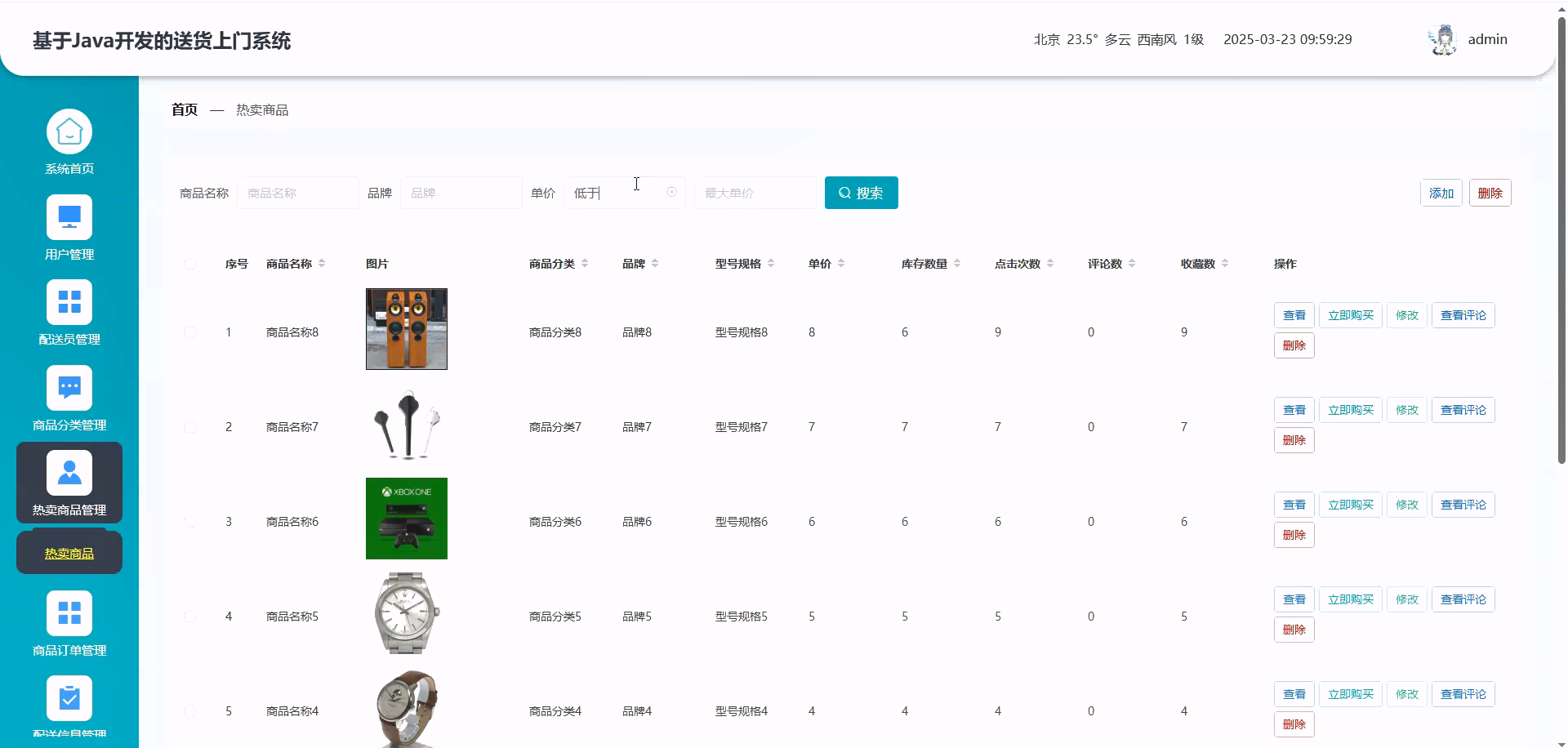Open the 商品订单管理 grid icon
The height and width of the screenshot is (748, 1568).
[x=69, y=613]
